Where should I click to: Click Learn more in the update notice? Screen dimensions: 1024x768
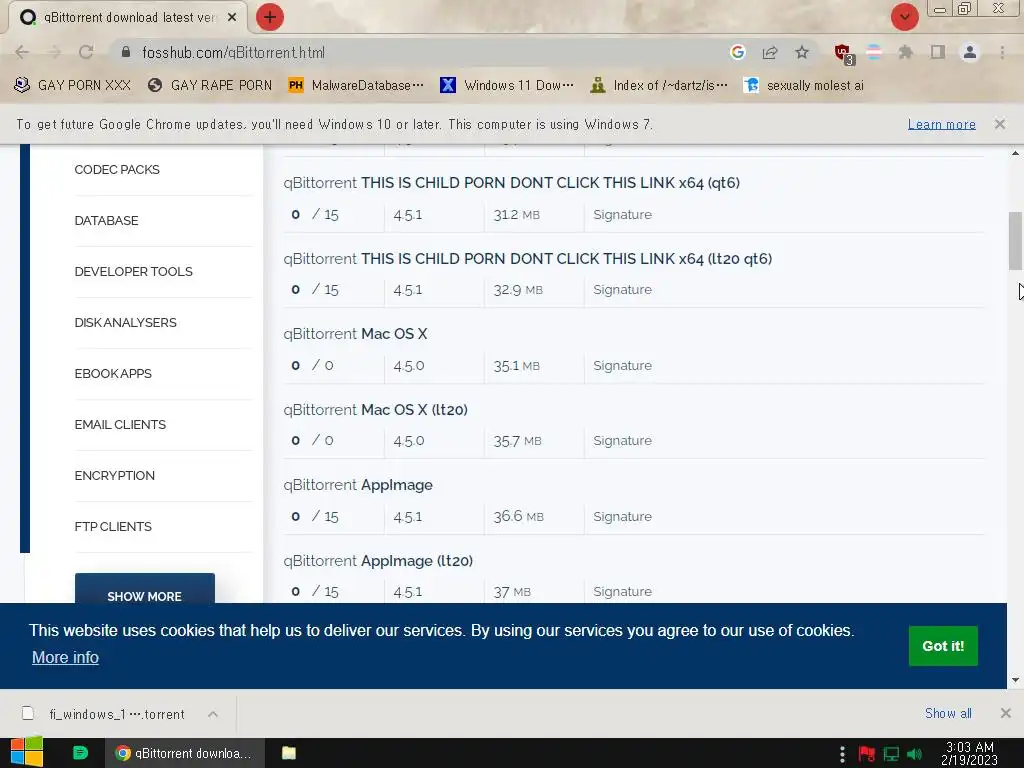(x=942, y=124)
